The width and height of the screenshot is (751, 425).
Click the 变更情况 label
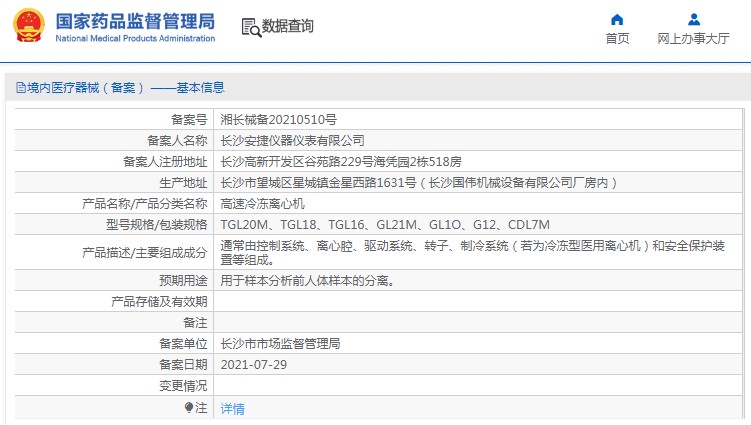183,386
